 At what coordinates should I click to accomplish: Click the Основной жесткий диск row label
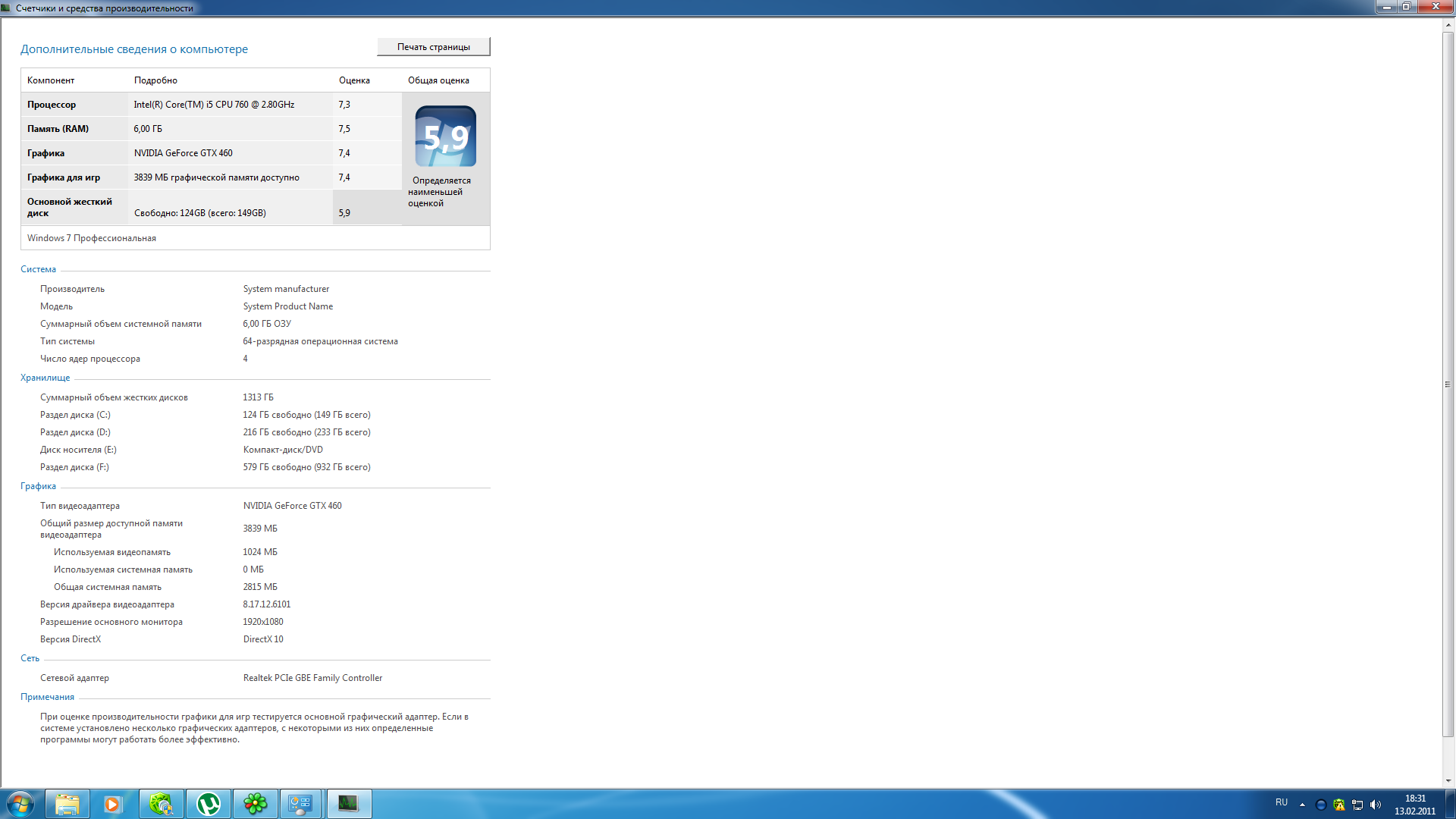(x=70, y=207)
